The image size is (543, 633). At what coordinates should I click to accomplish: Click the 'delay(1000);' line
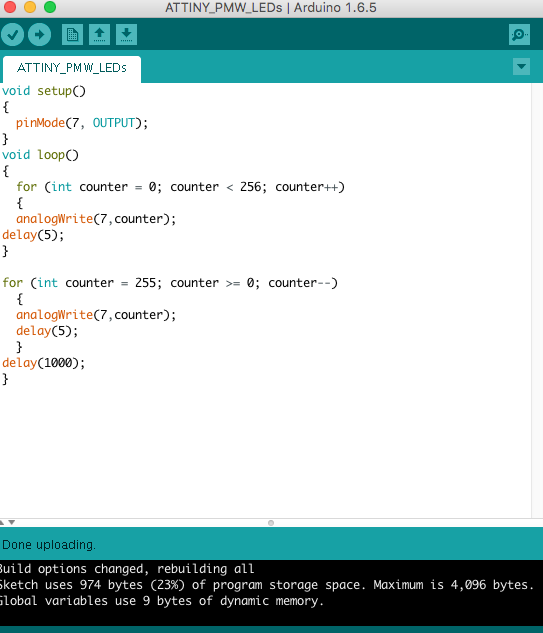(x=44, y=363)
